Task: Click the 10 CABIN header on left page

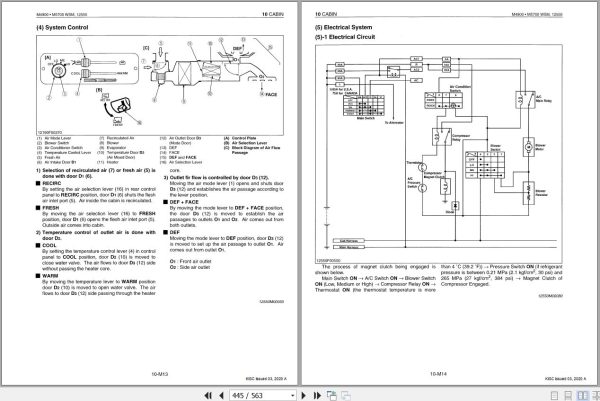Action: click(x=273, y=14)
